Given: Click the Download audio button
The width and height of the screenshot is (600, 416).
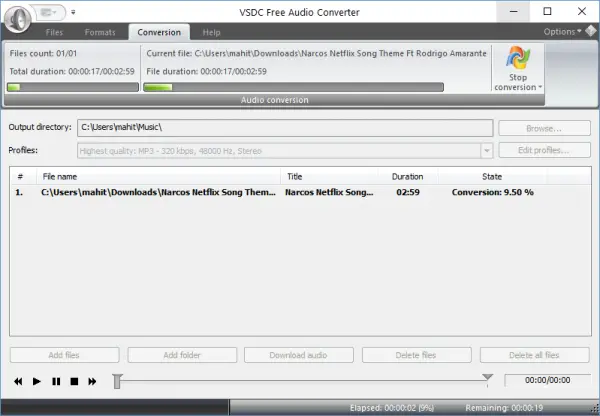Looking at the screenshot, I should (x=298, y=355).
